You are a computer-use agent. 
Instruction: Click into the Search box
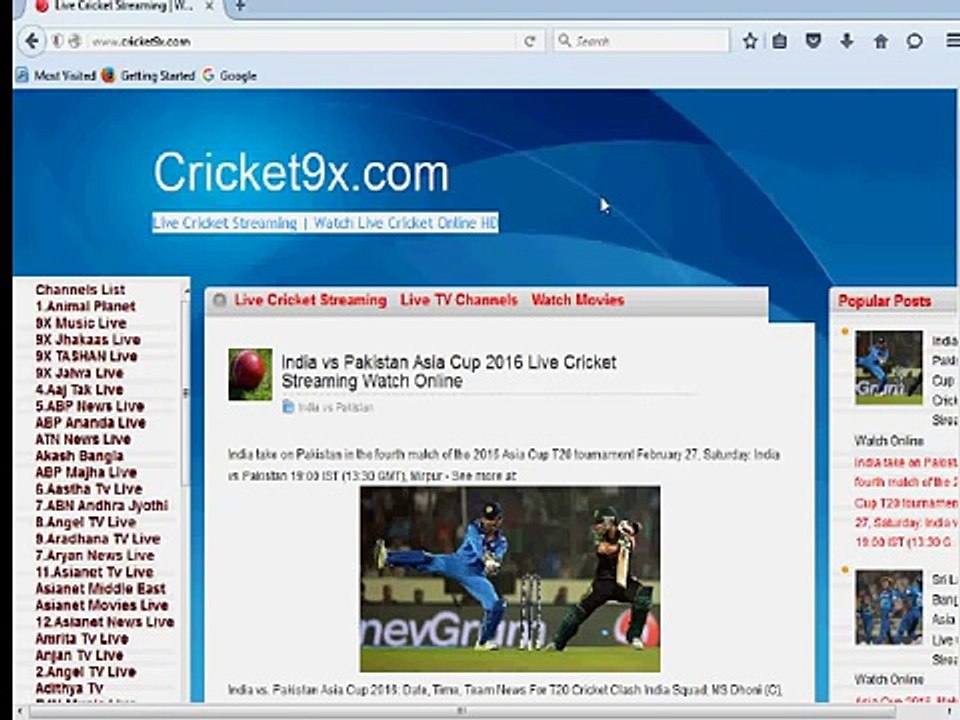click(x=641, y=41)
